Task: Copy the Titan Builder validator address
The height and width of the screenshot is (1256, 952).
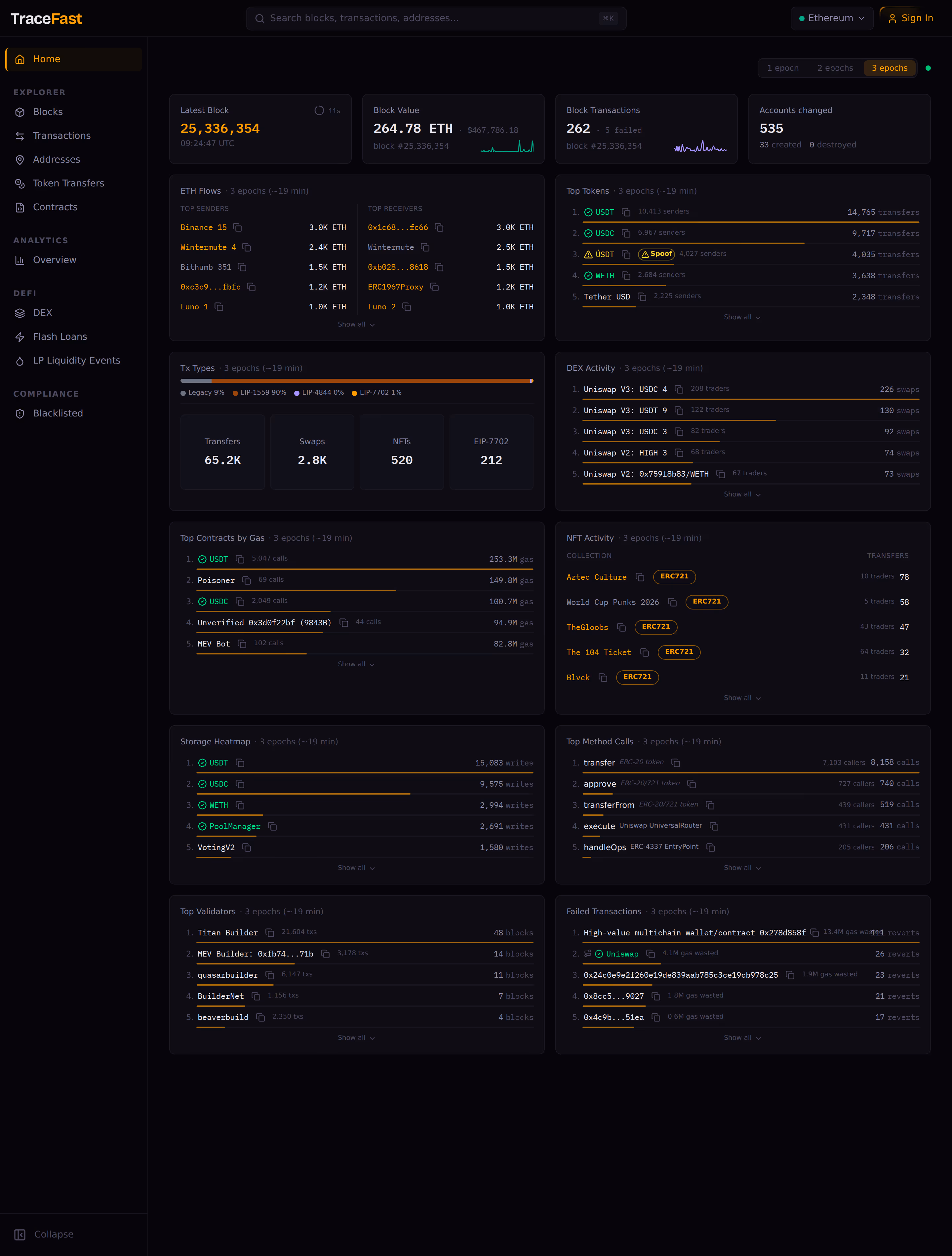Action: pyautogui.click(x=270, y=933)
